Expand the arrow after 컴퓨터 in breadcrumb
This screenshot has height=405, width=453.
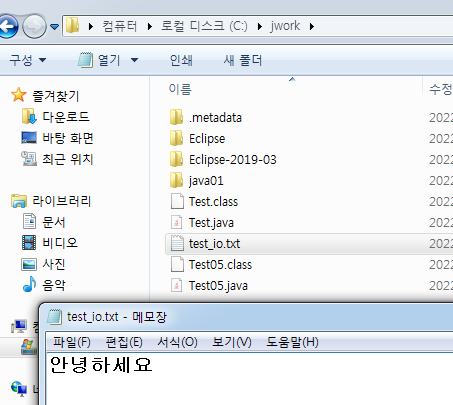coord(150,26)
